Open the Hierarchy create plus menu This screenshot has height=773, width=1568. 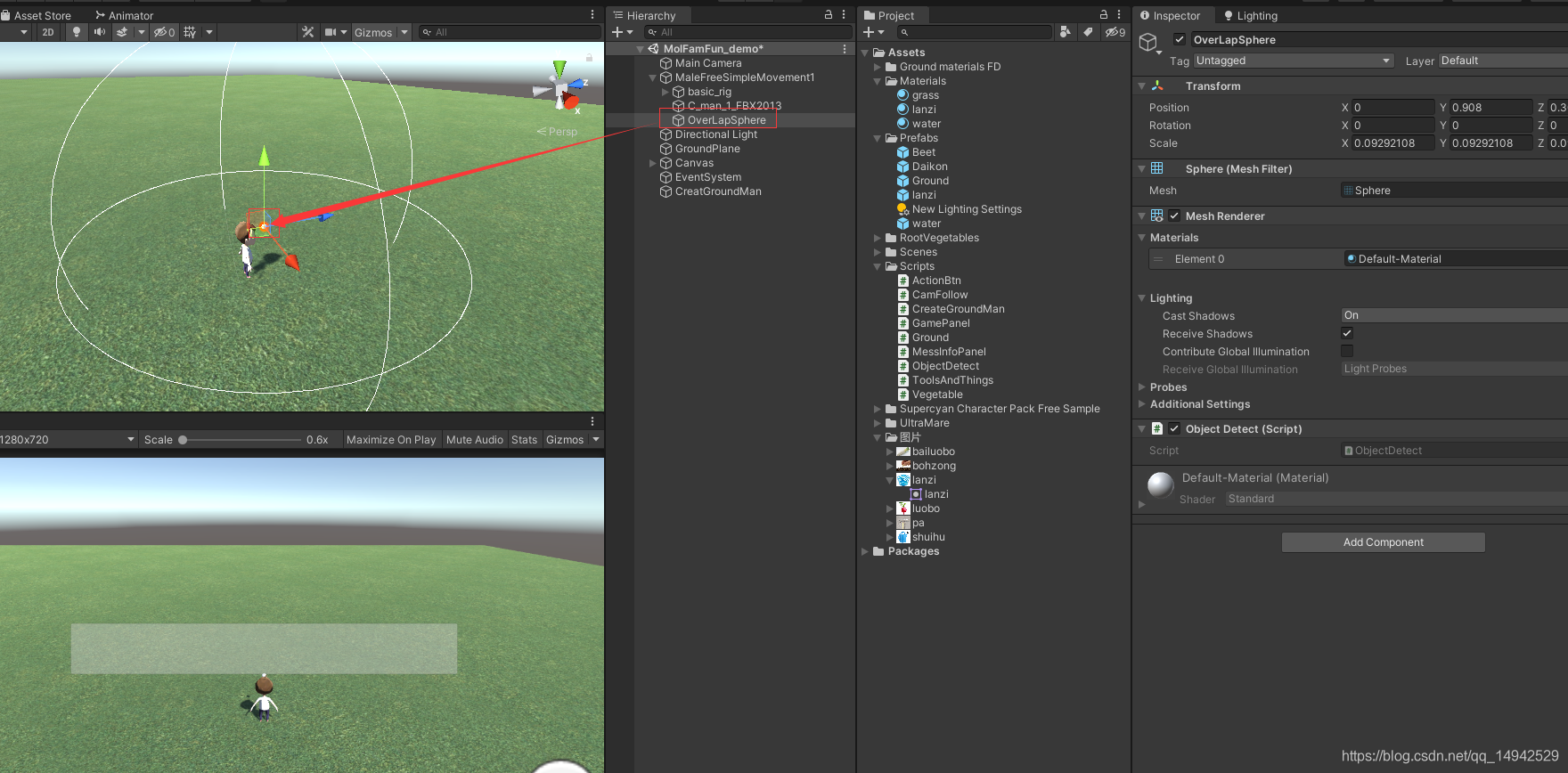coord(622,32)
